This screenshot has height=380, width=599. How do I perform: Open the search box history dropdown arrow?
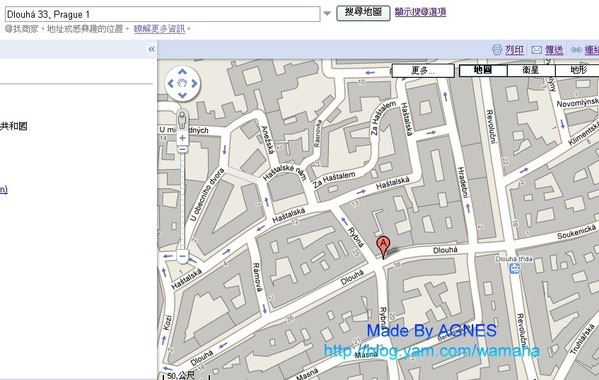327,14
